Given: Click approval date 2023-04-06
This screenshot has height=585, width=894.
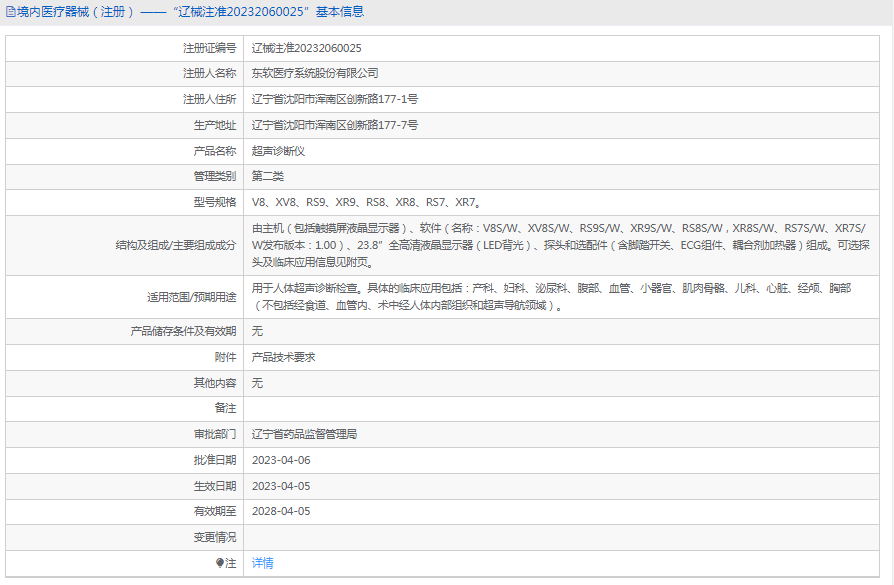Looking at the screenshot, I should point(281,460).
